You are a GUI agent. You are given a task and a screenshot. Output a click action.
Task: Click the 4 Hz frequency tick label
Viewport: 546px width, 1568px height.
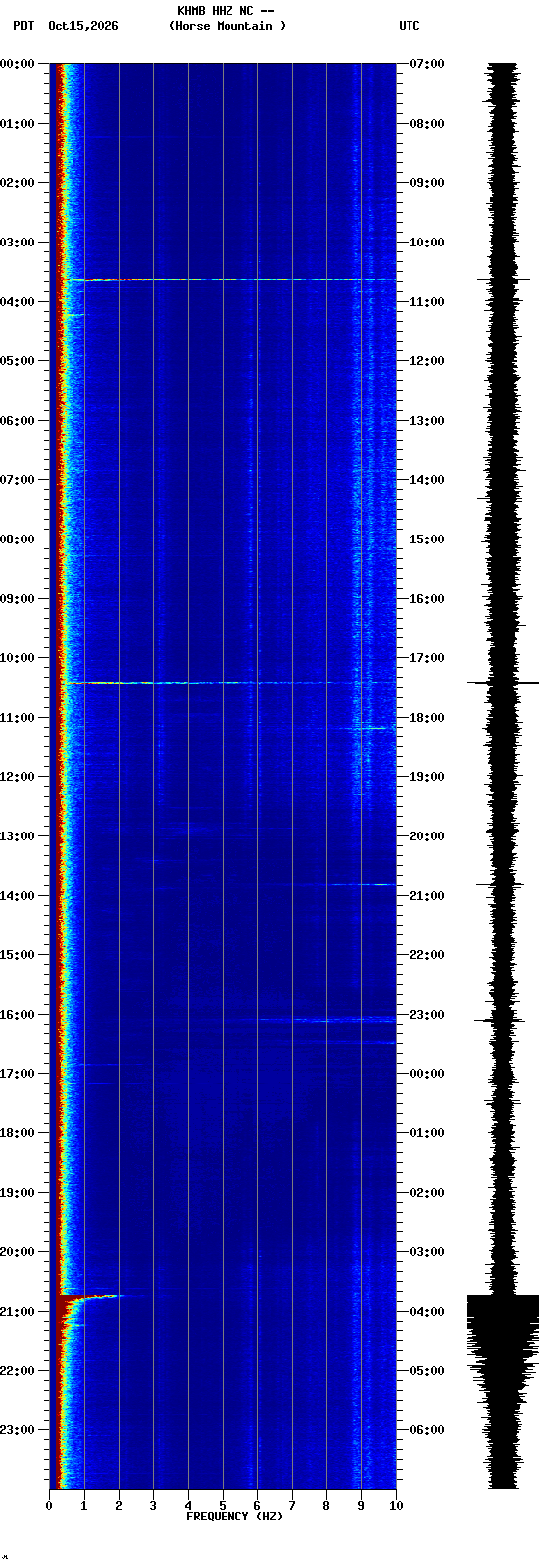click(x=188, y=1506)
